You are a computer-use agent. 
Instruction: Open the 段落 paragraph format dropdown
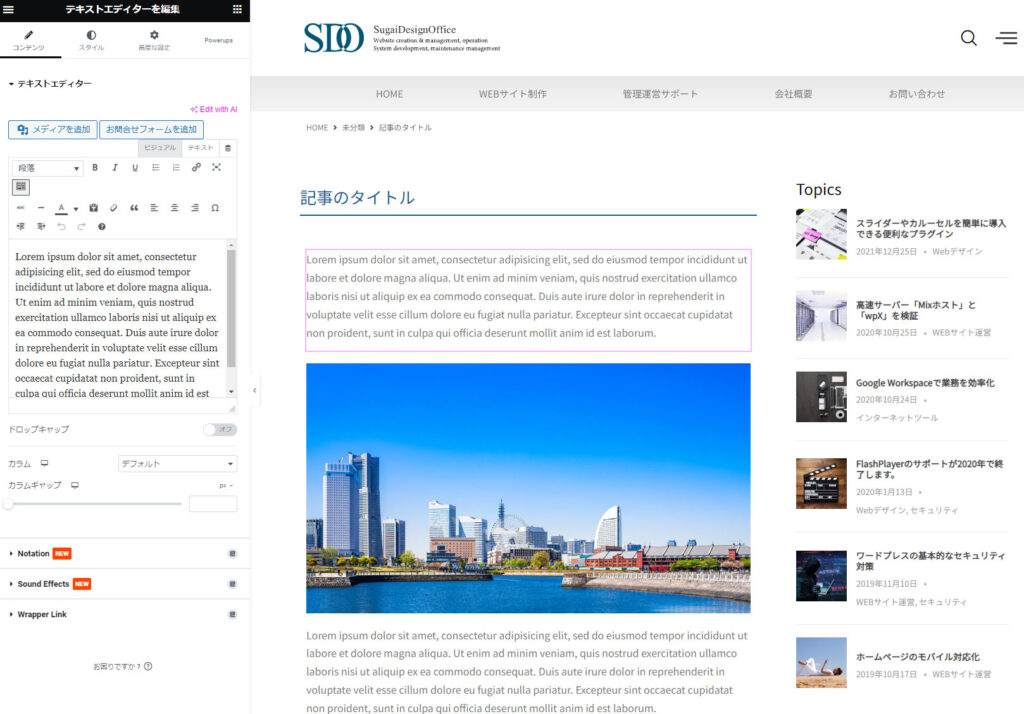pyautogui.click(x=47, y=168)
